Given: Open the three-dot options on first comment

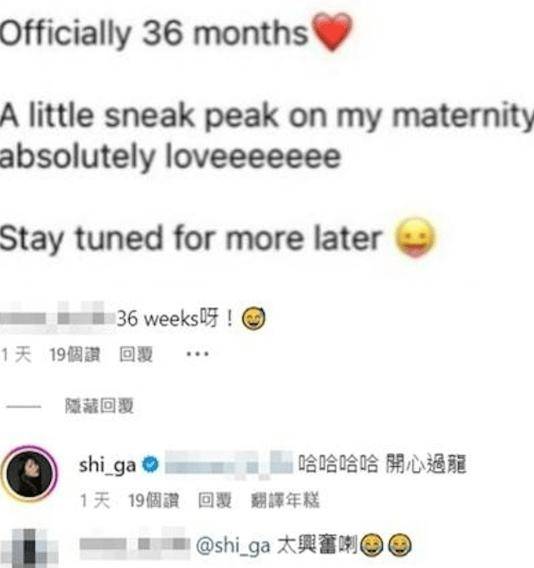Looking at the screenshot, I should [197, 354].
